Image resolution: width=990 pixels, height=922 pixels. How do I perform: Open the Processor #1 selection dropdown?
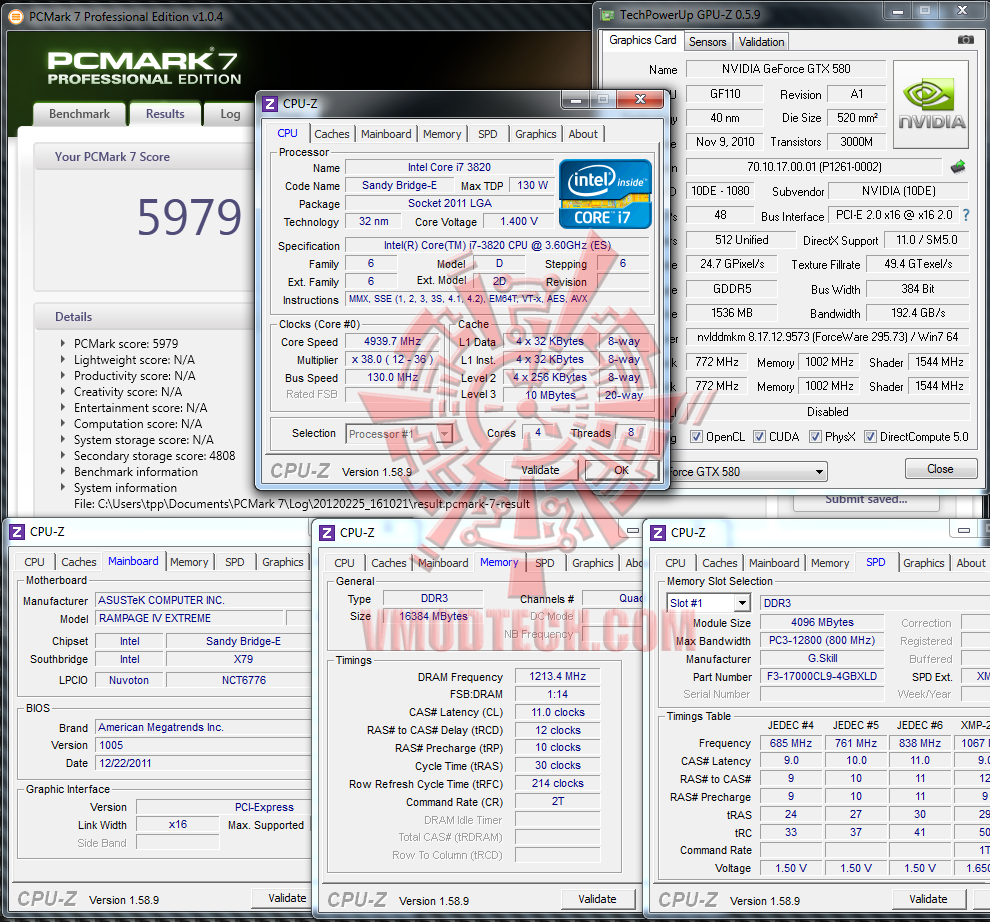click(x=444, y=434)
